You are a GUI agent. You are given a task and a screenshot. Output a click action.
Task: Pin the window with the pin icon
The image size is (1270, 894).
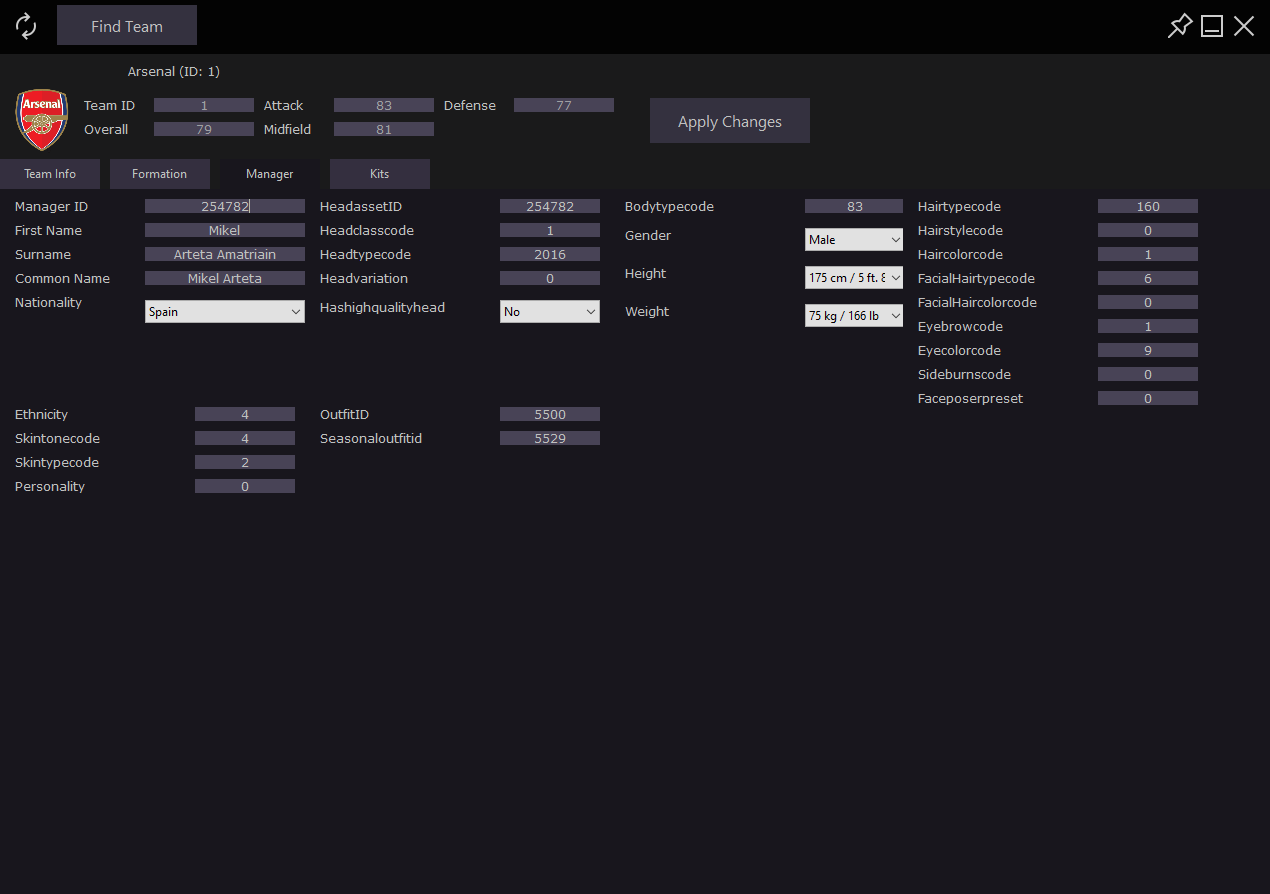coord(1180,26)
